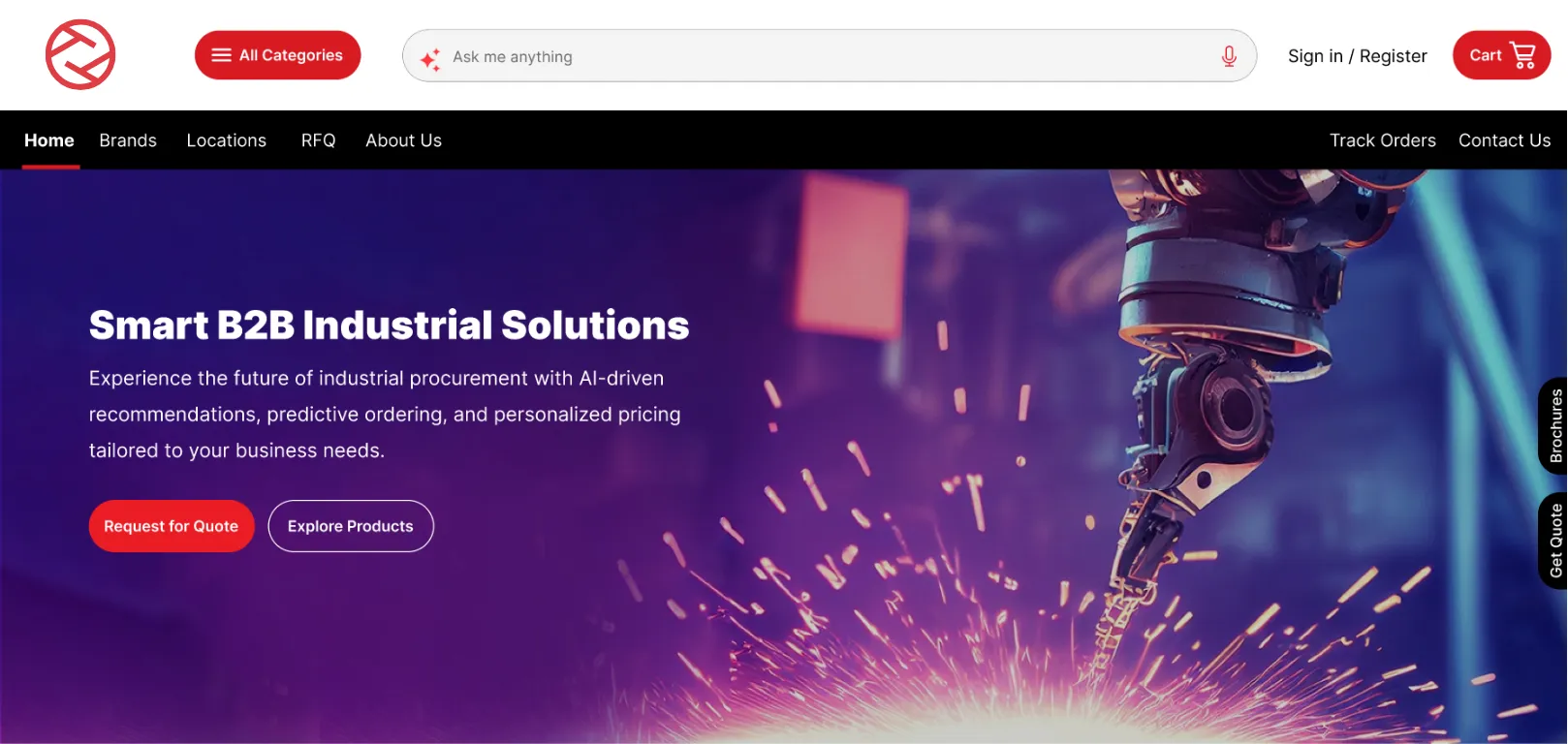Click the Request for Quote button
This screenshot has width=1568, height=744.
172,526
